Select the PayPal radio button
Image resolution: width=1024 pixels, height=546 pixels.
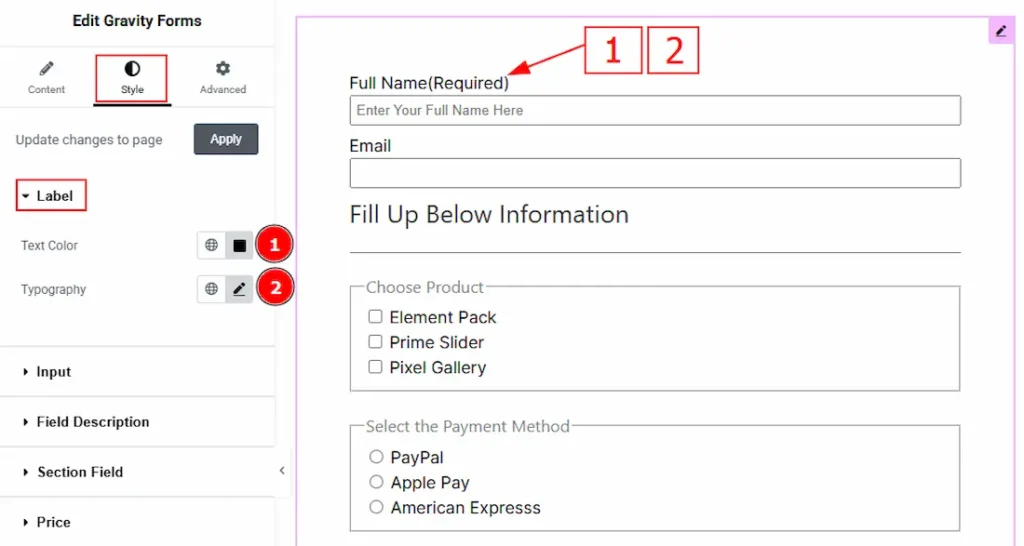pyautogui.click(x=377, y=457)
